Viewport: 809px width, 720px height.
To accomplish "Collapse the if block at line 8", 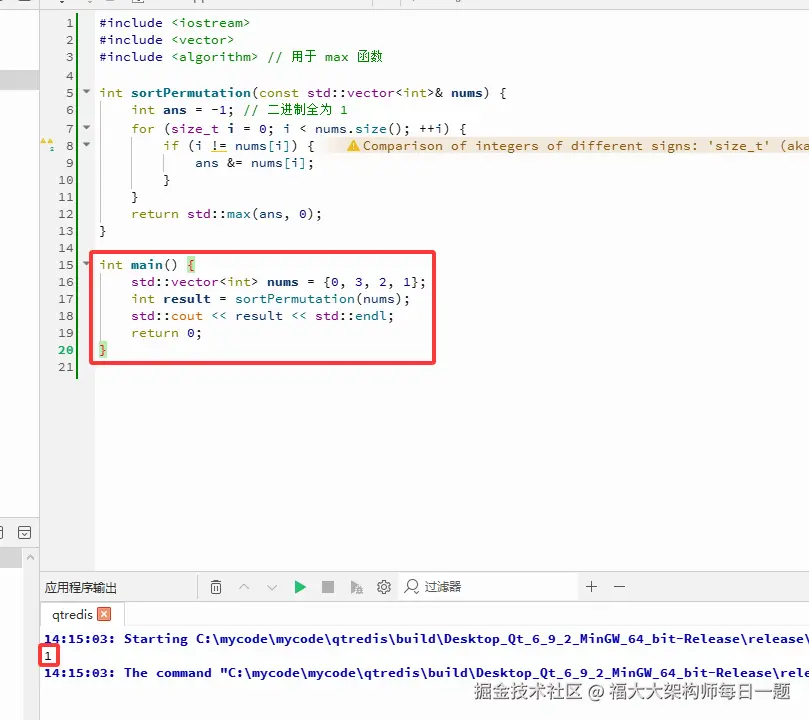I will tap(87, 144).
